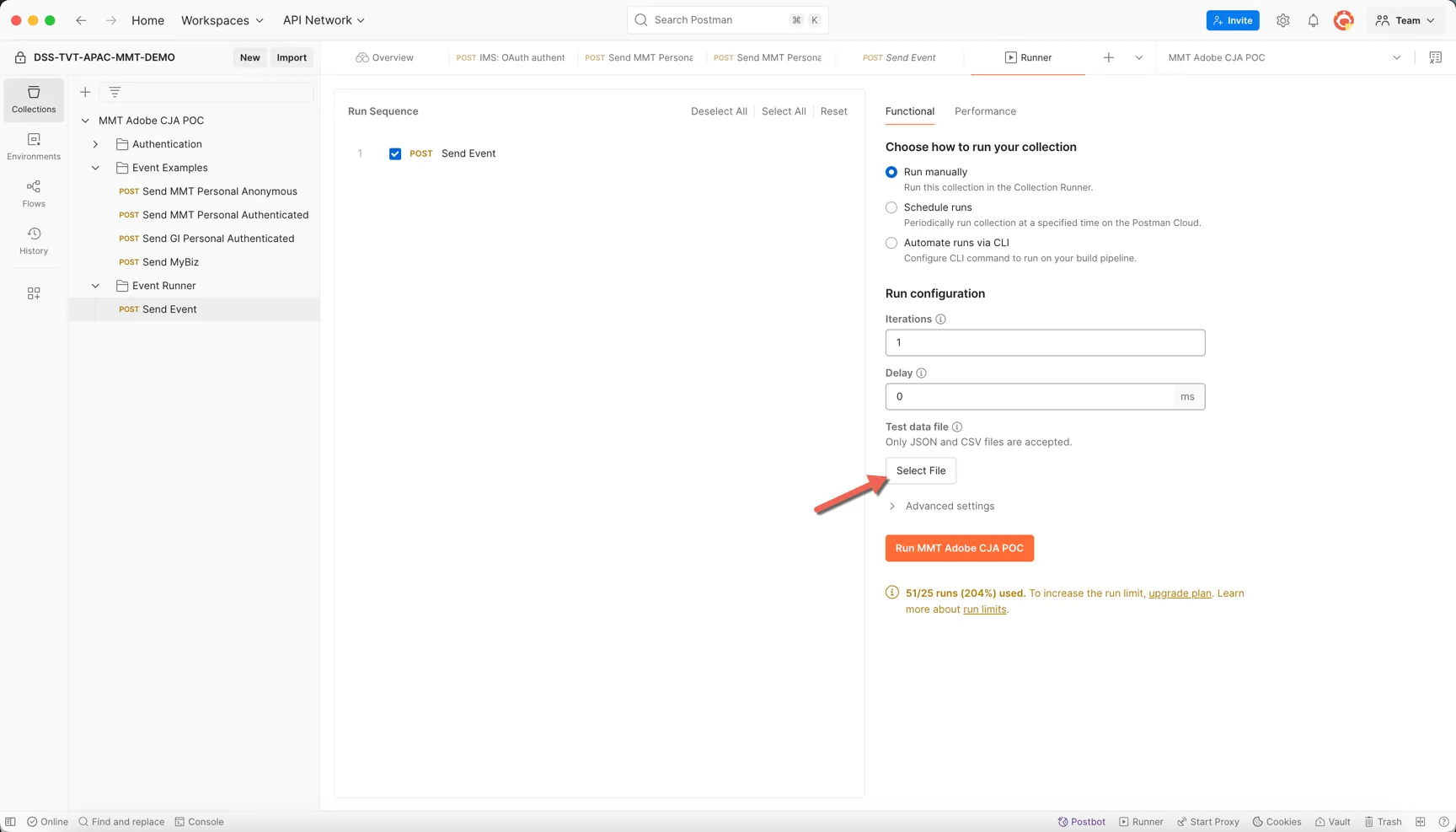The width and height of the screenshot is (1456, 832).
Task: Open the upgrade plan link
Action: (x=1180, y=593)
